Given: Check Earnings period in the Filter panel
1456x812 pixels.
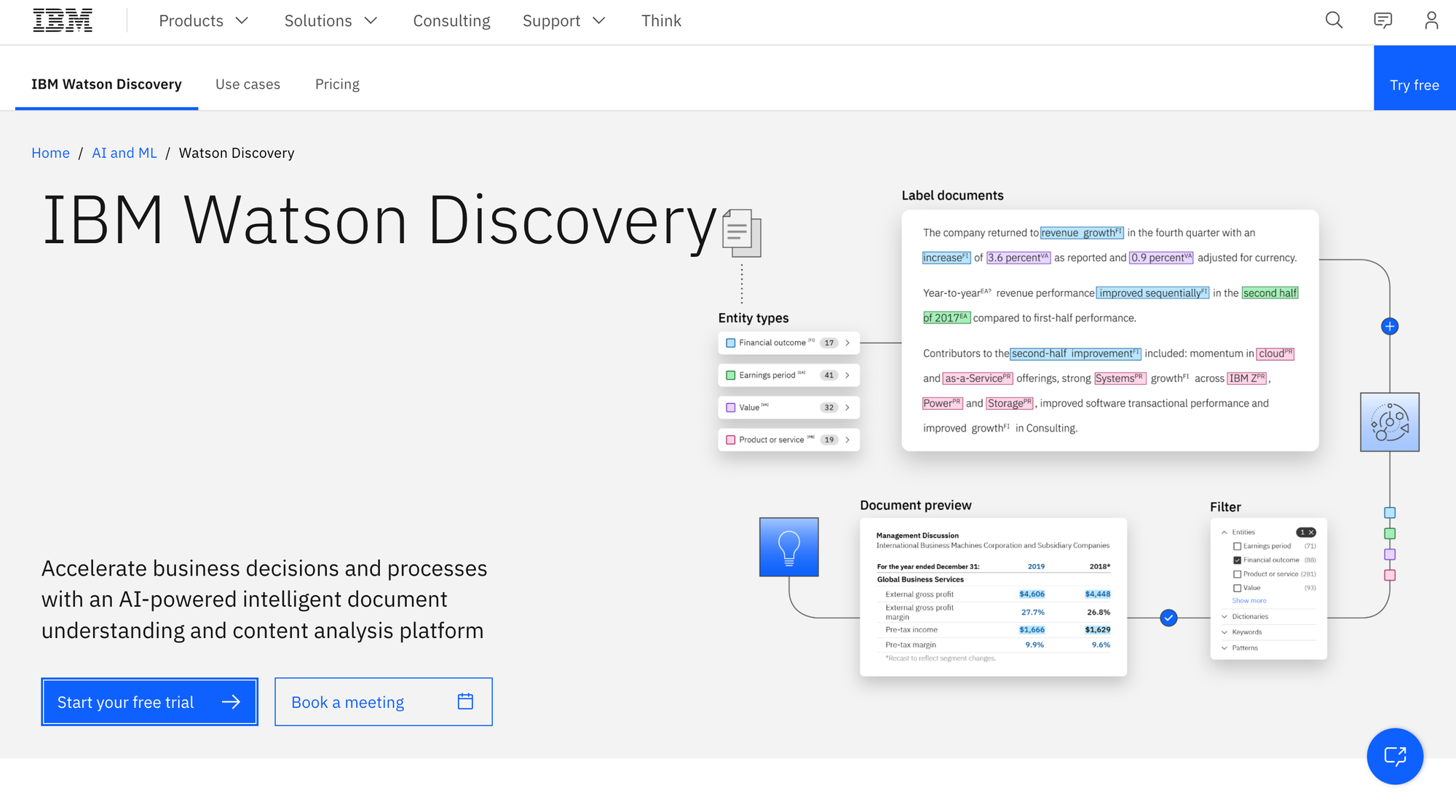Looking at the screenshot, I should (1237, 546).
